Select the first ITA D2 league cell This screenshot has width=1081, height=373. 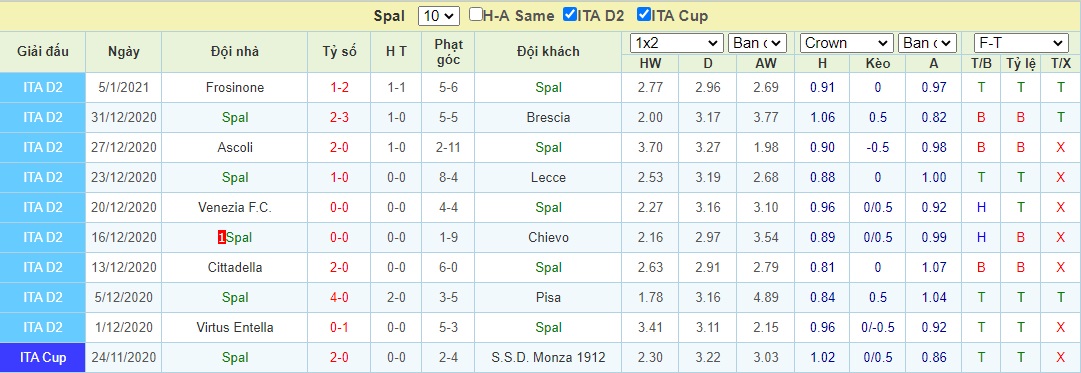43,88
